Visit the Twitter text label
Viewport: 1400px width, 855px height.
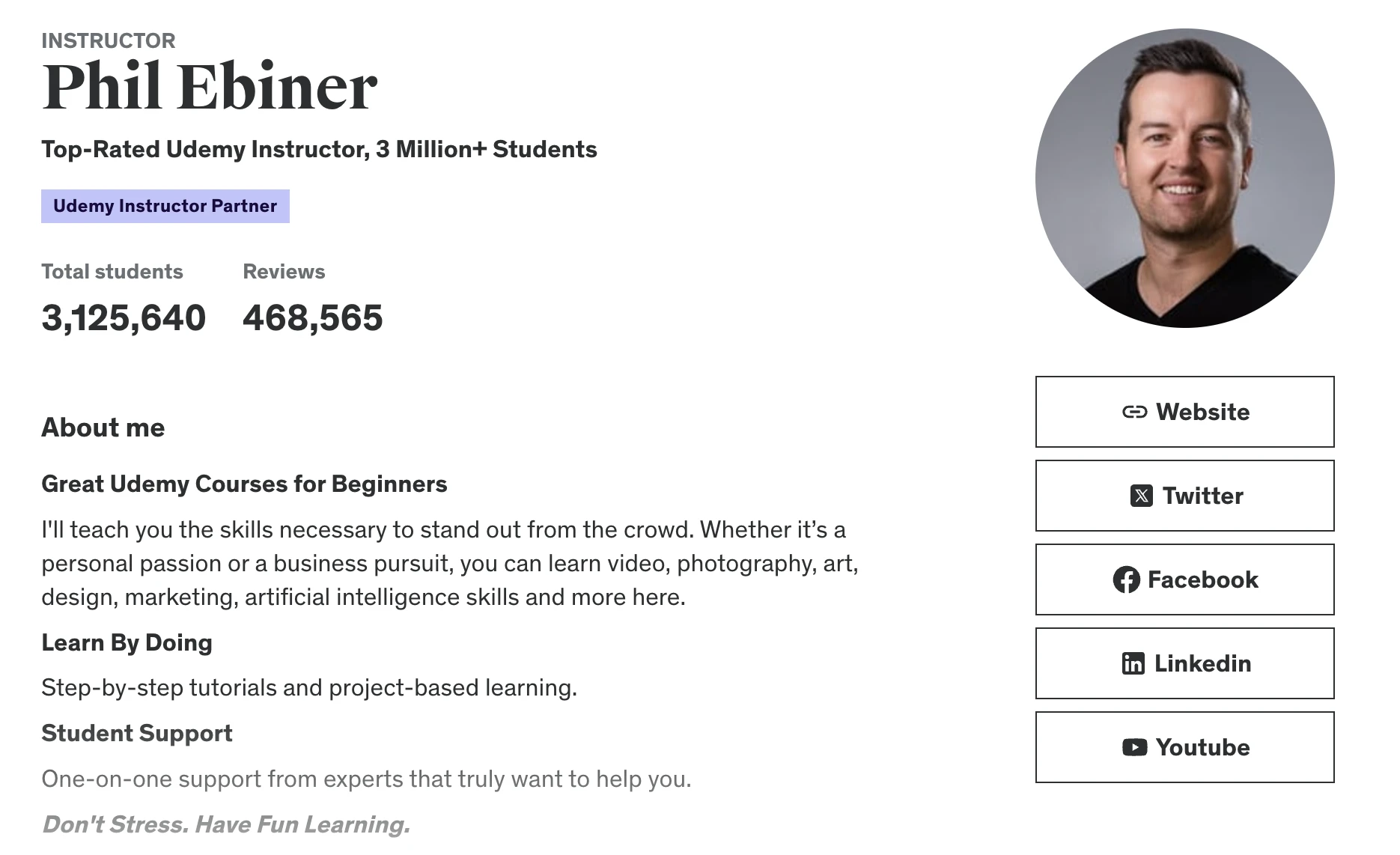[1202, 496]
